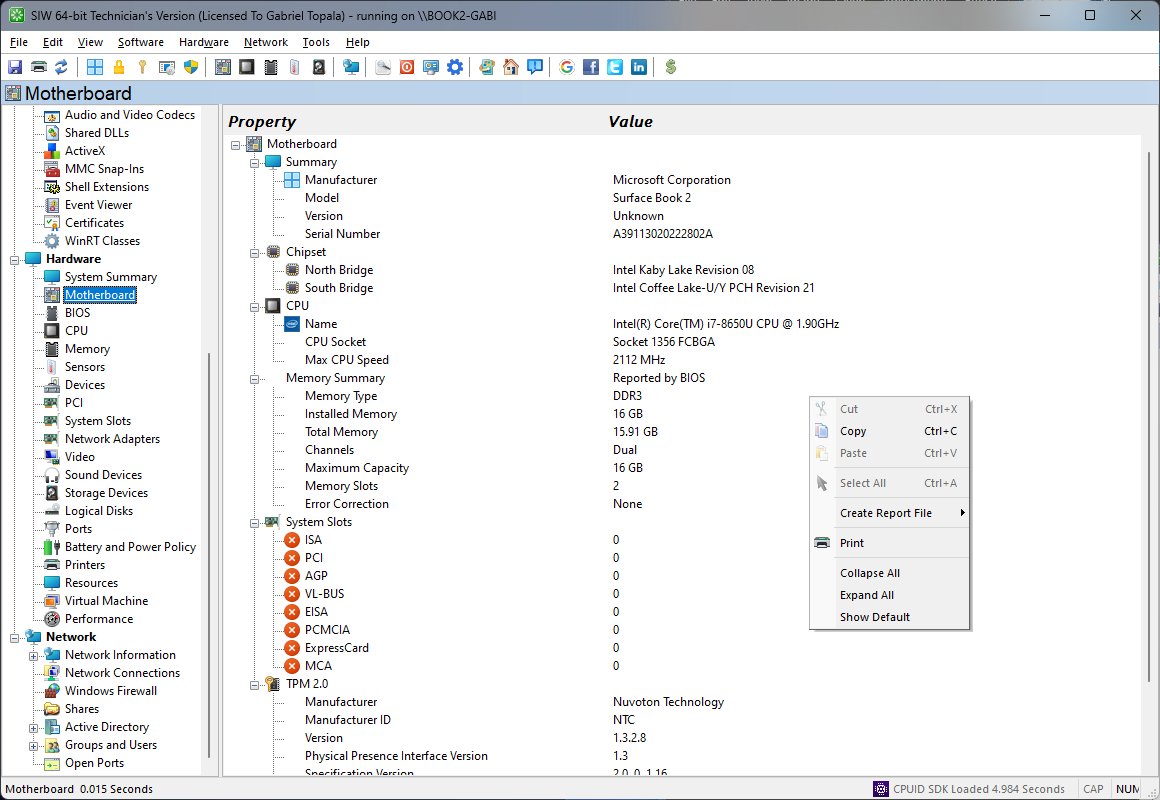Image resolution: width=1160 pixels, height=800 pixels.
Task: Click the CPU chip toolbar icon
Action: point(246,67)
